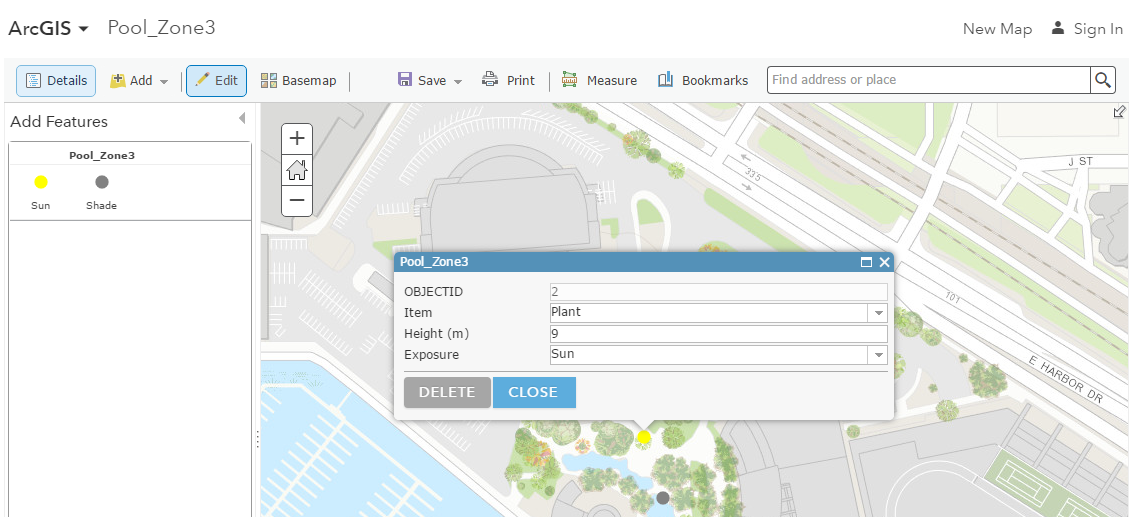Click the search magnifier icon

tap(1103, 81)
